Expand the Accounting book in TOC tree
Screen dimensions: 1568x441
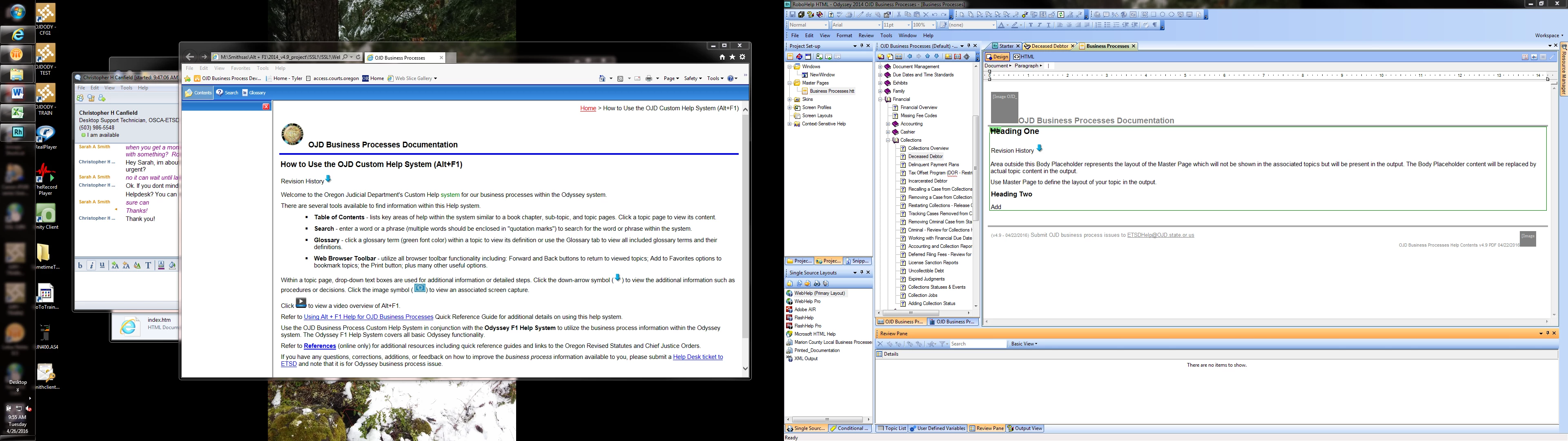[x=888, y=124]
